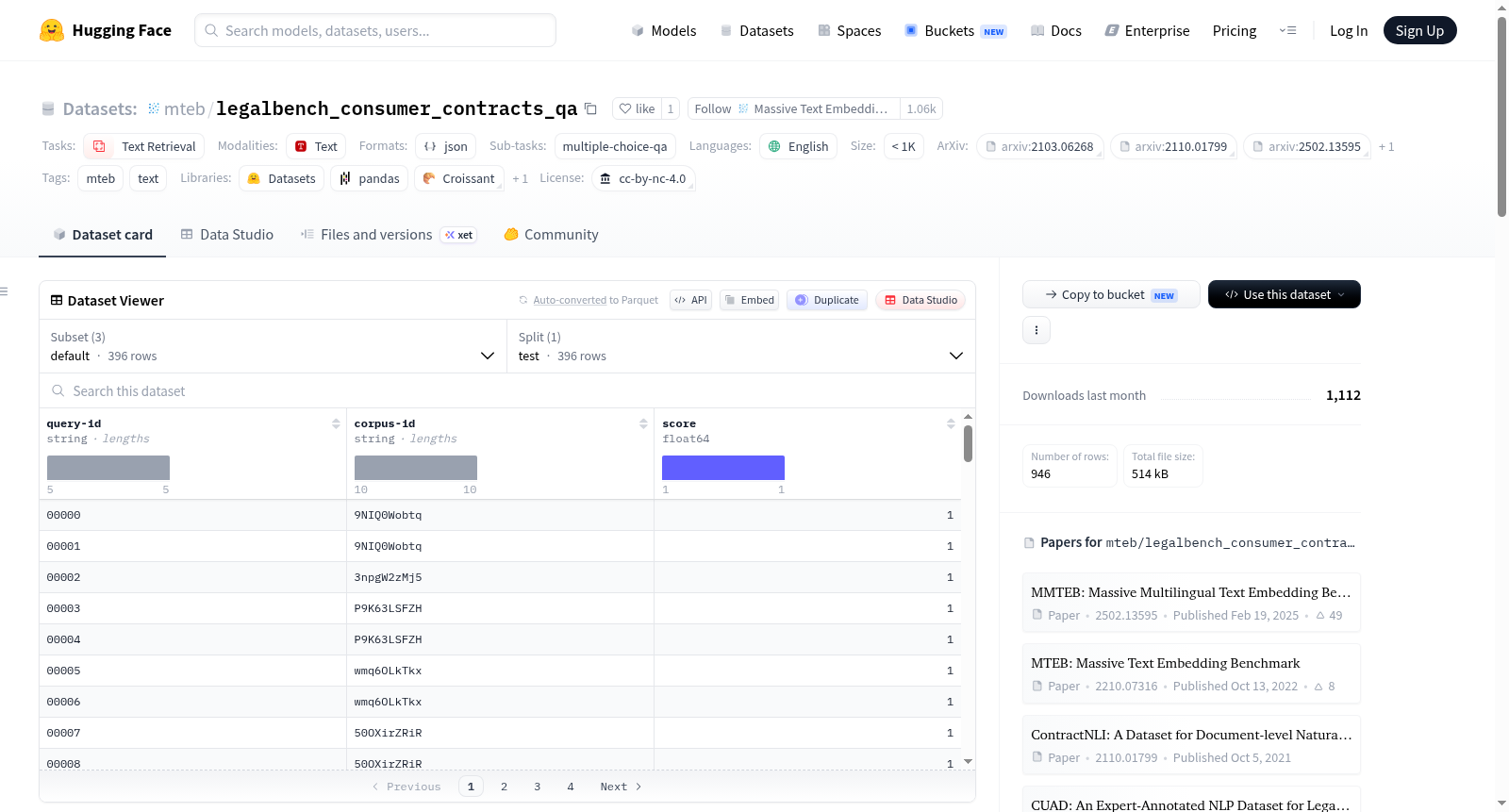
Task: Click the table vertical scrollbar thumb
Action: point(968,443)
